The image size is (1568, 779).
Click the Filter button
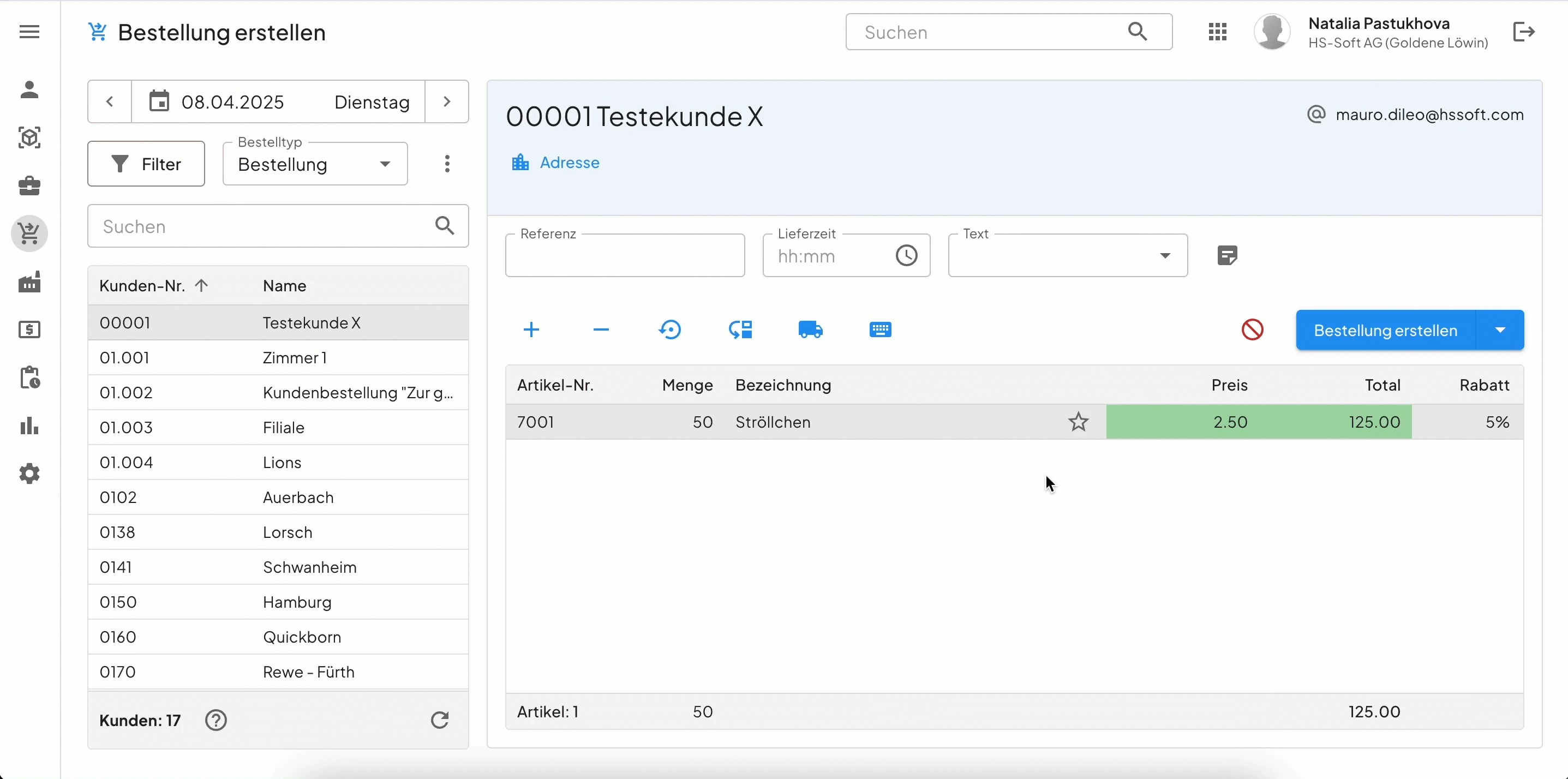[146, 164]
